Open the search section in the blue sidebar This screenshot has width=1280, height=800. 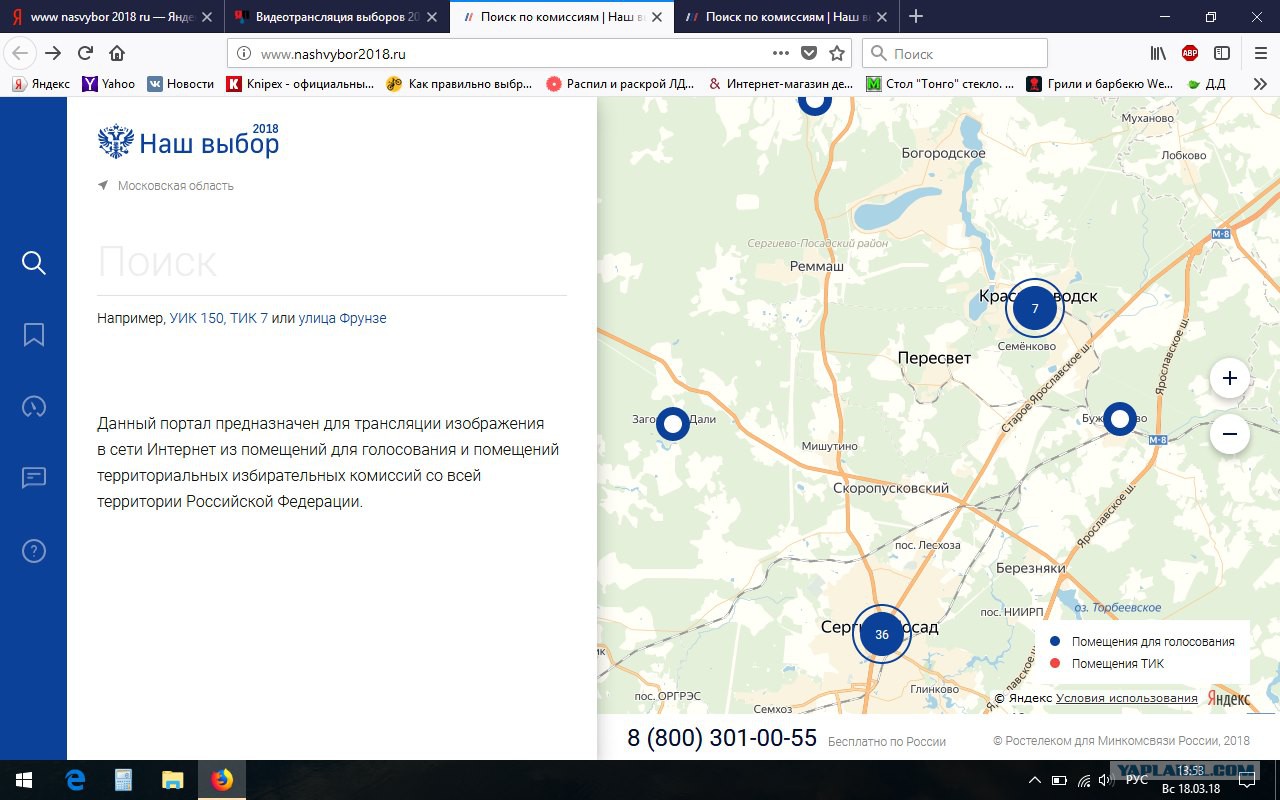[x=33, y=262]
